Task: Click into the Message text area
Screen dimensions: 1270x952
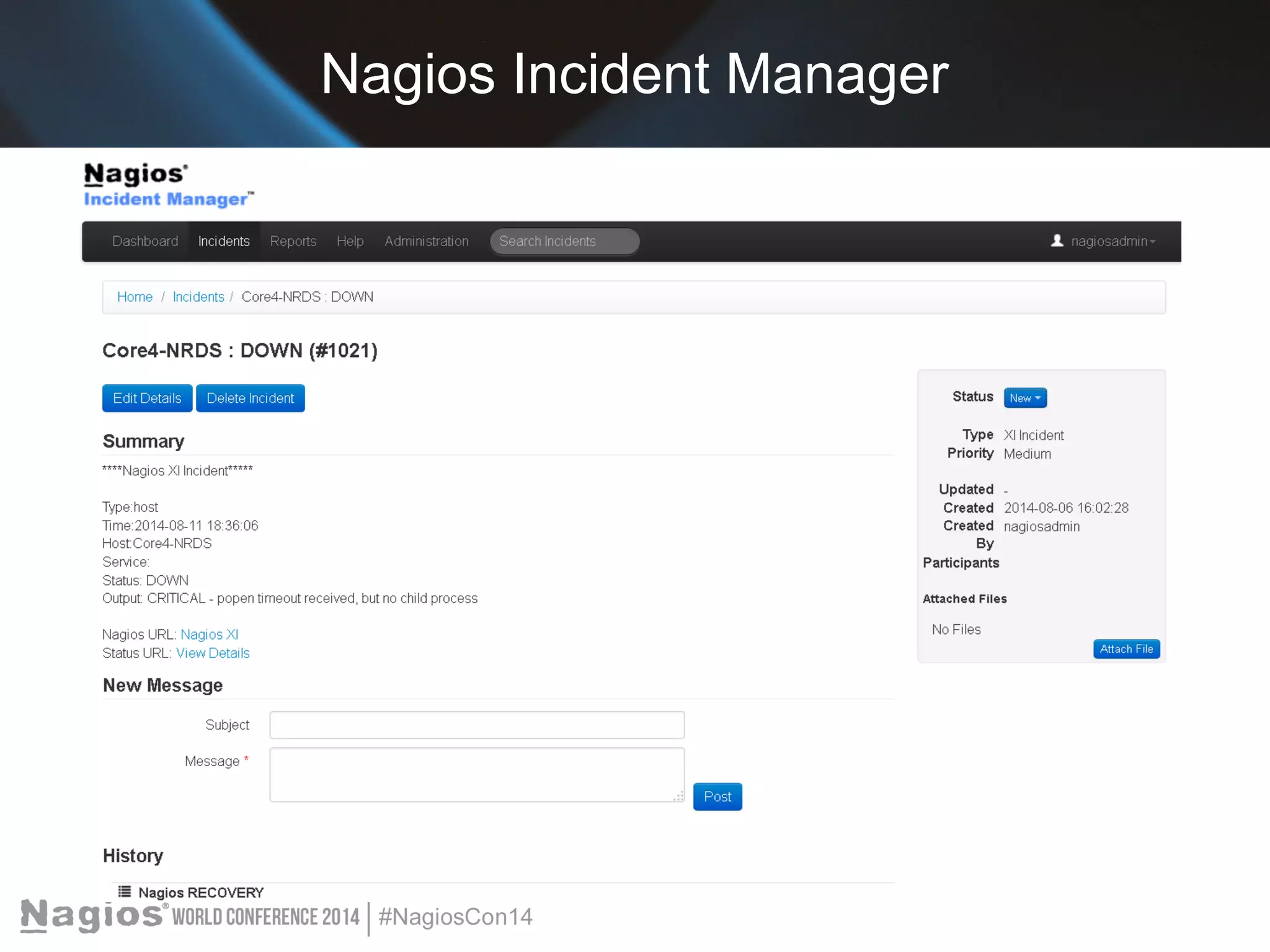Action: [477, 775]
